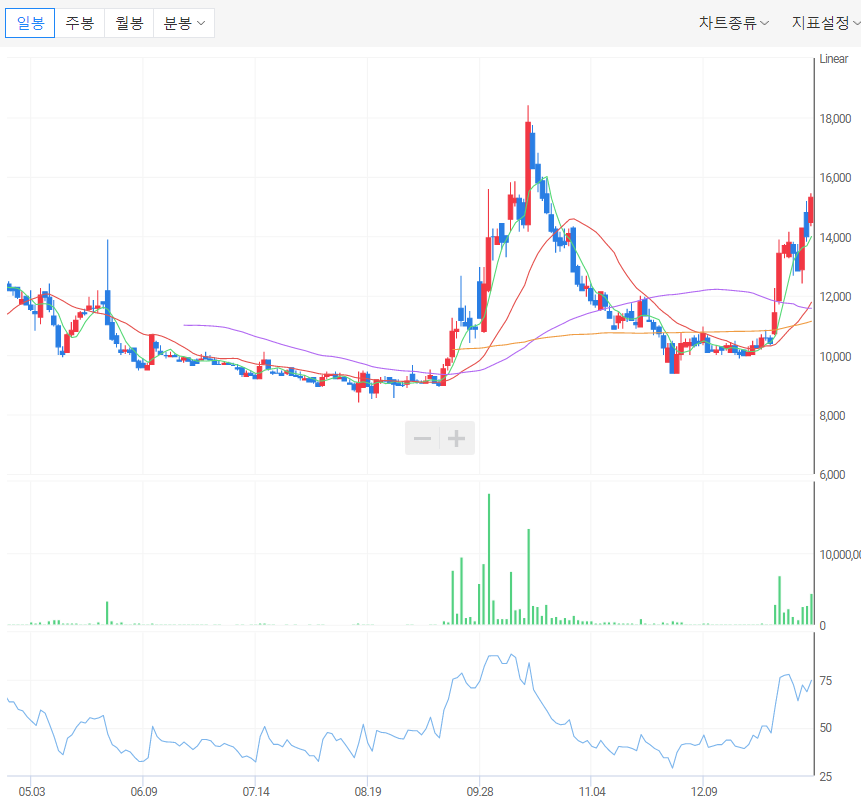Open the 지표설정 indicator settings dropdown
This screenshot has width=861, height=803.
[x=825, y=23]
